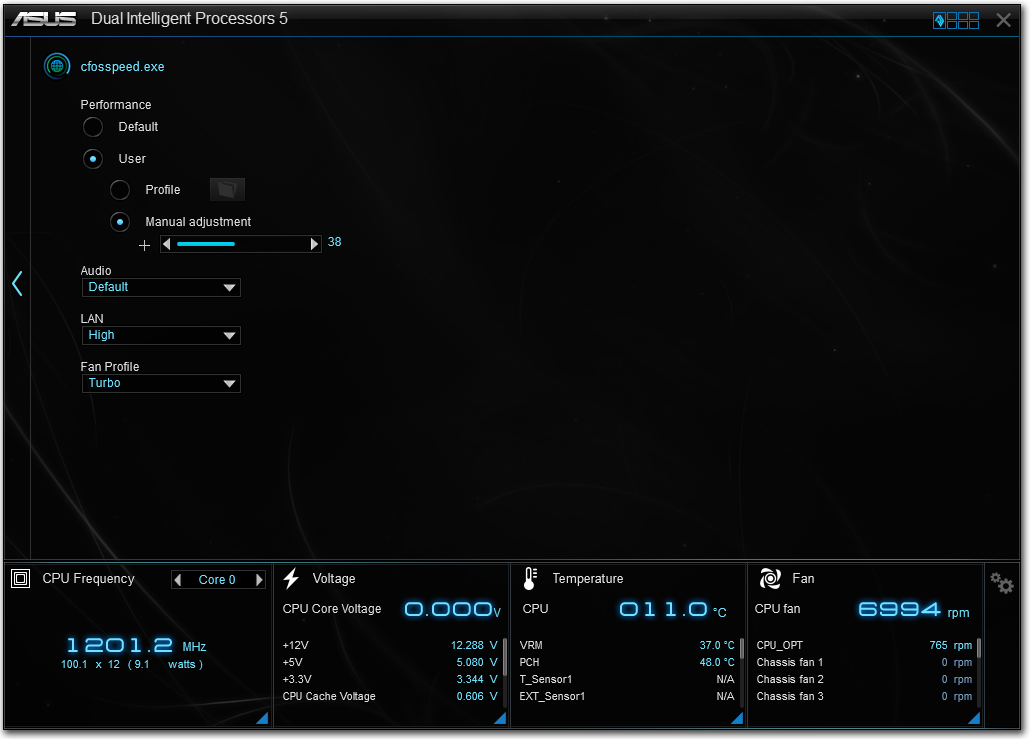Click the Voltage lightning bolt icon
1031x739 pixels.
coord(291,579)
